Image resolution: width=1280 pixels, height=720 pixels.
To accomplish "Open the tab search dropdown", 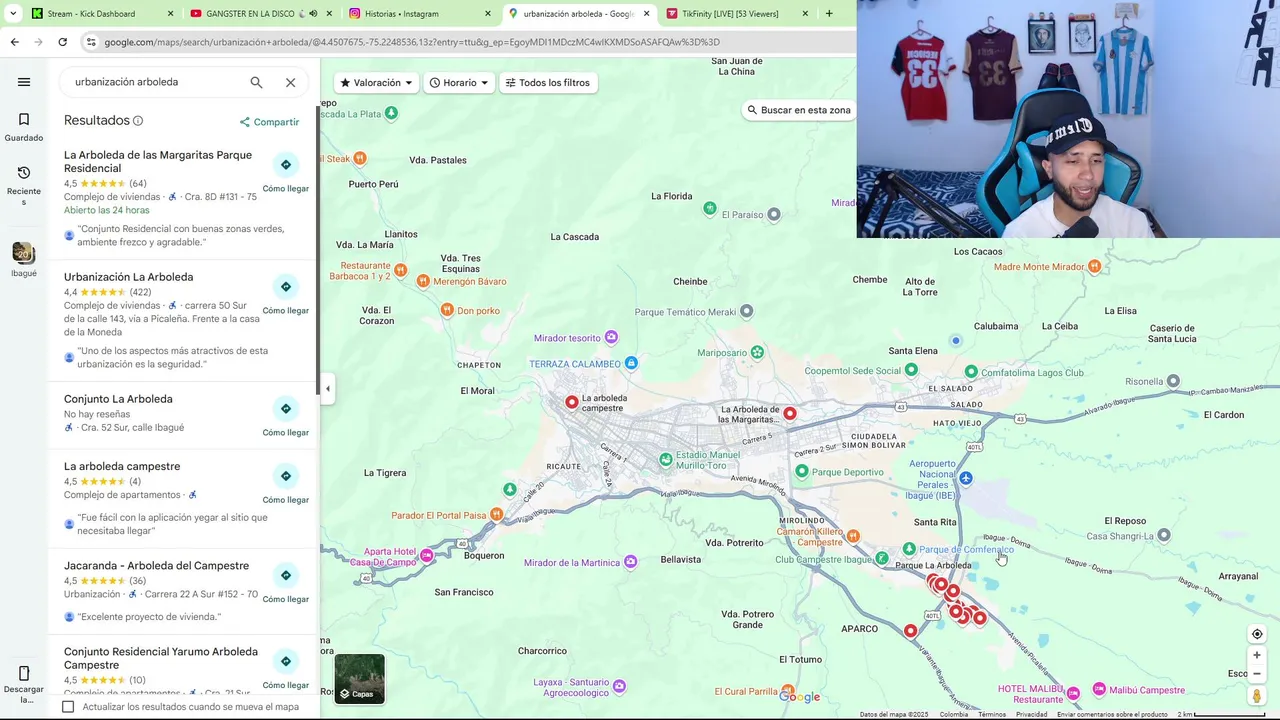I will pos(12,14).
